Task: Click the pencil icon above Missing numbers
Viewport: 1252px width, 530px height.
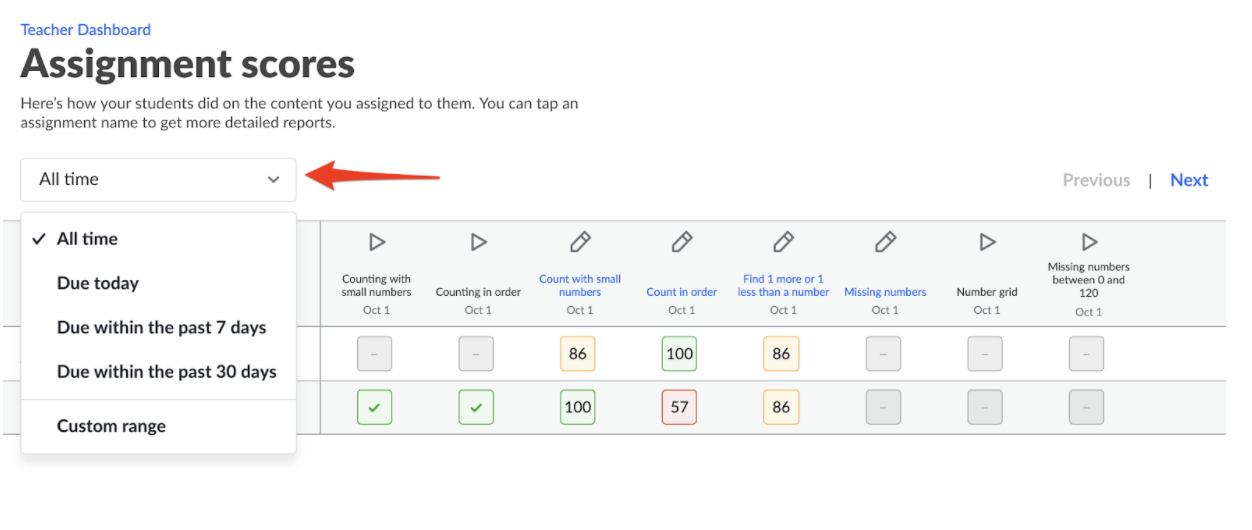Action: click(x=885, y=242)
